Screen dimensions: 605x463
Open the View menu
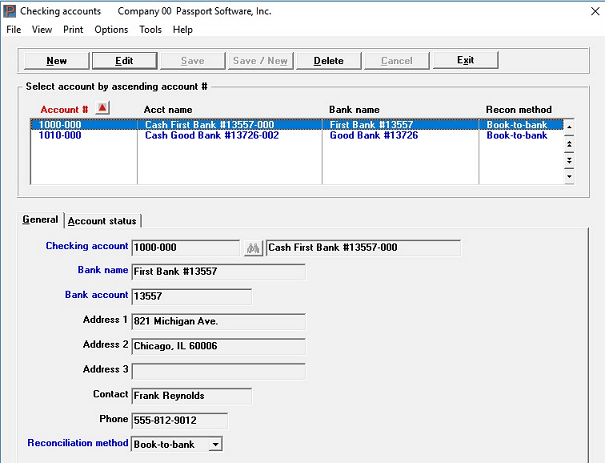click(x=42, y=30)
